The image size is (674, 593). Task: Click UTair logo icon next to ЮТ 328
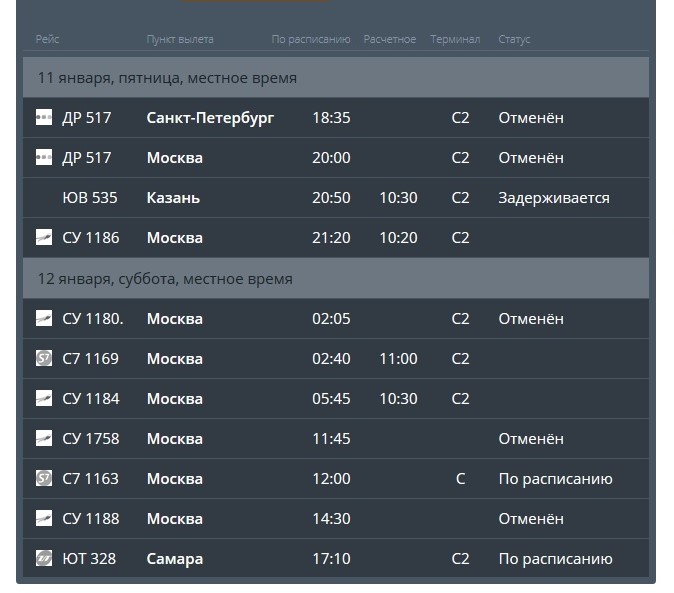[44, 558]
